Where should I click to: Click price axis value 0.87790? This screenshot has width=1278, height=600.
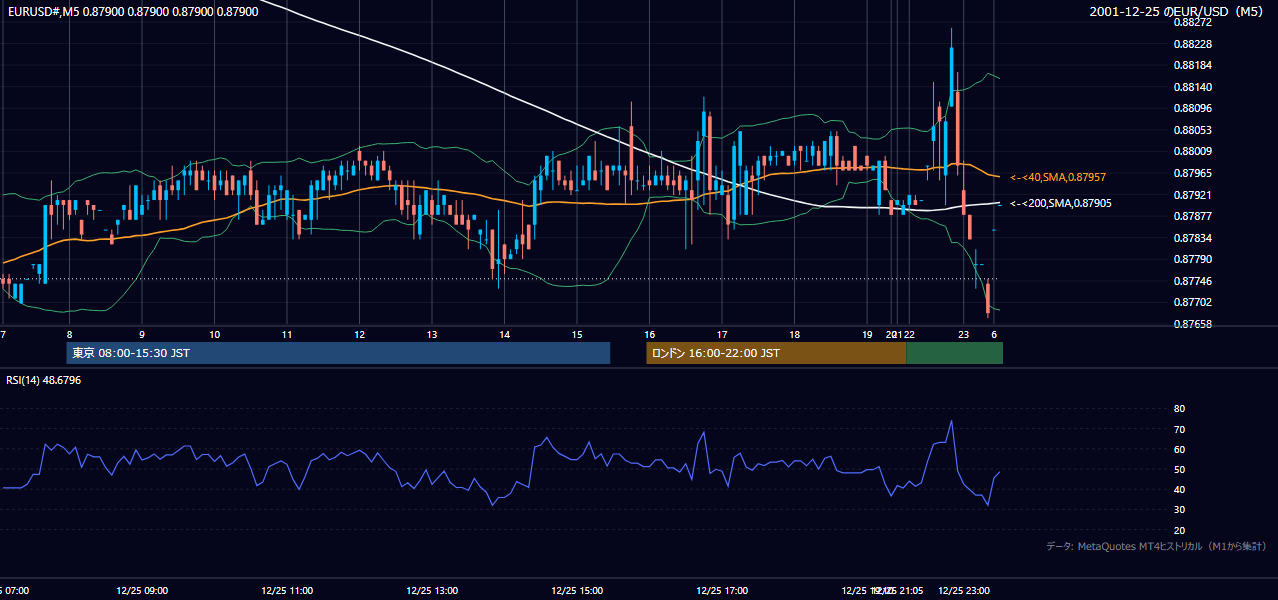(1192, 260)
